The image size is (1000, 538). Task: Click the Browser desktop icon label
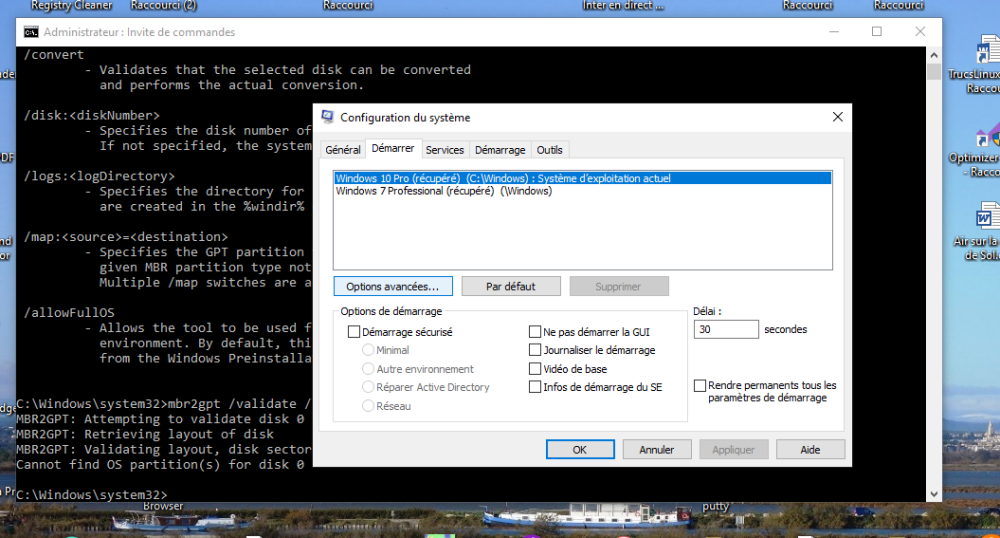coord(163,506)
